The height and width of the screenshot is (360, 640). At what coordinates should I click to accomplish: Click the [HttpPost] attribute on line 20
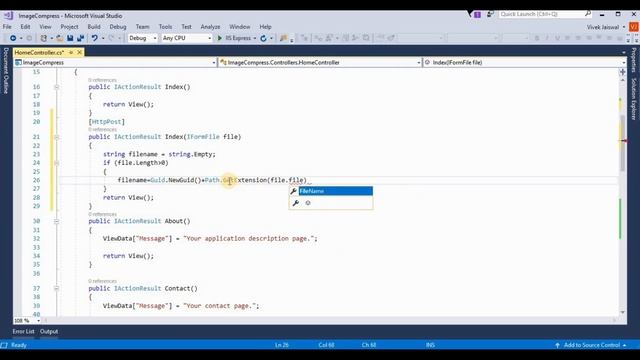[x=107, y=122]
